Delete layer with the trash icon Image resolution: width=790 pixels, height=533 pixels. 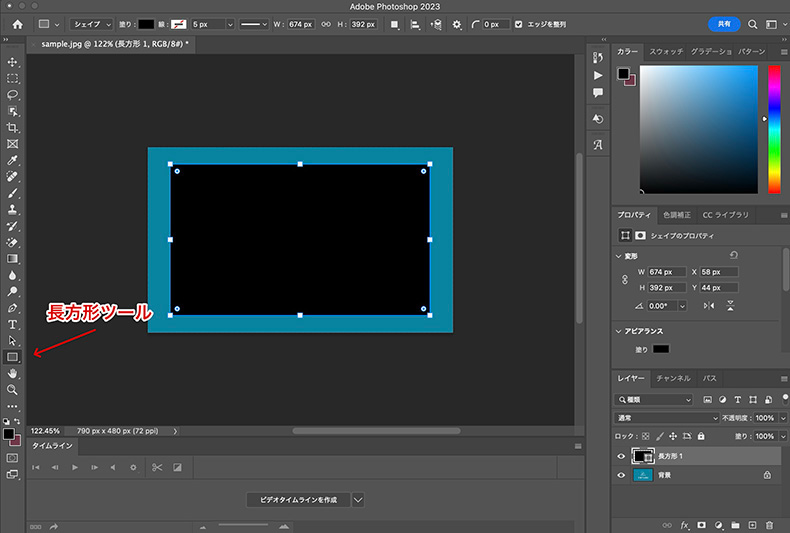769,525
